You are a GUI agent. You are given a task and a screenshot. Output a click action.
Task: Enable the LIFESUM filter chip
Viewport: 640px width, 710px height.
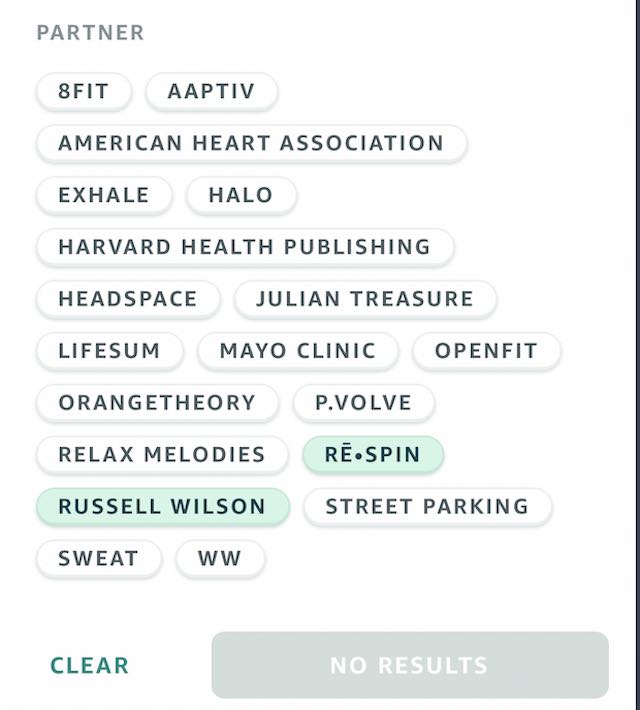[x=109, y=351]
